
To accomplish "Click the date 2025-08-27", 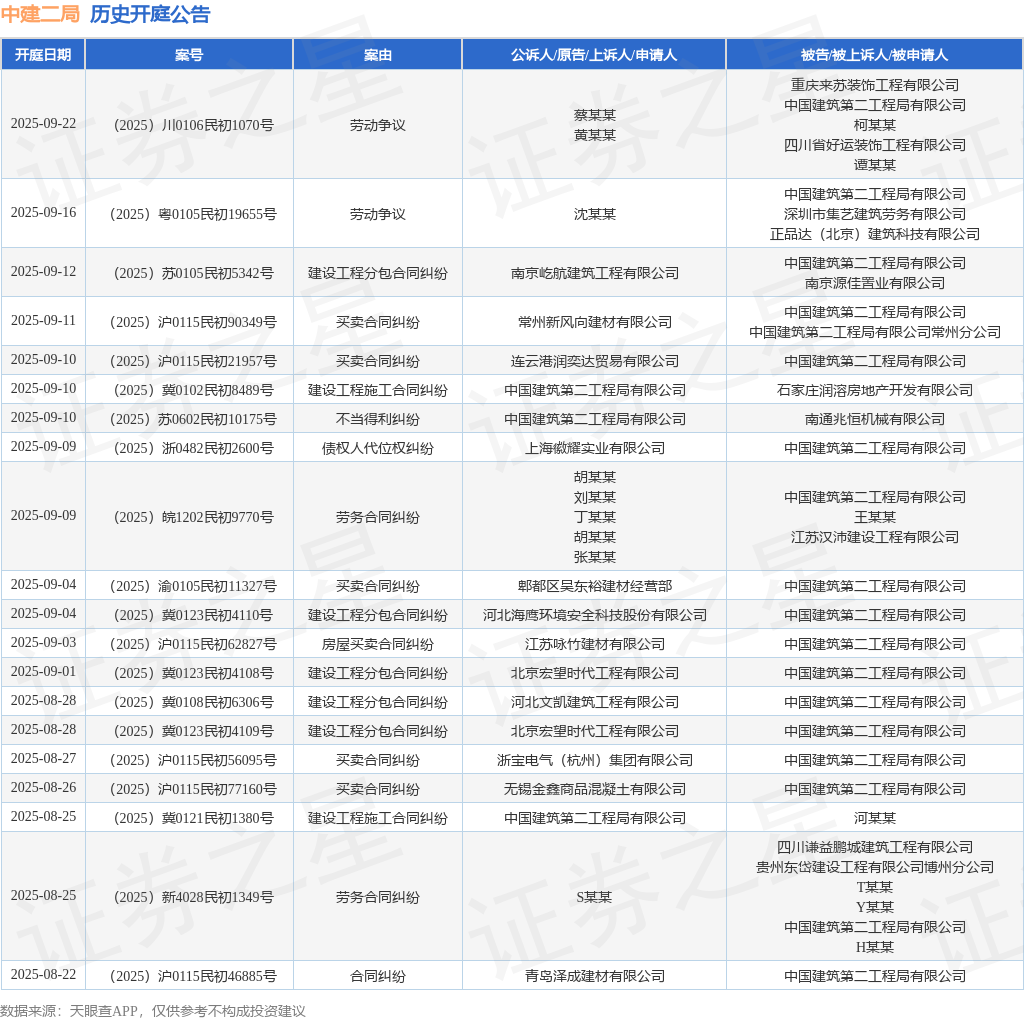I will (43, 759).
